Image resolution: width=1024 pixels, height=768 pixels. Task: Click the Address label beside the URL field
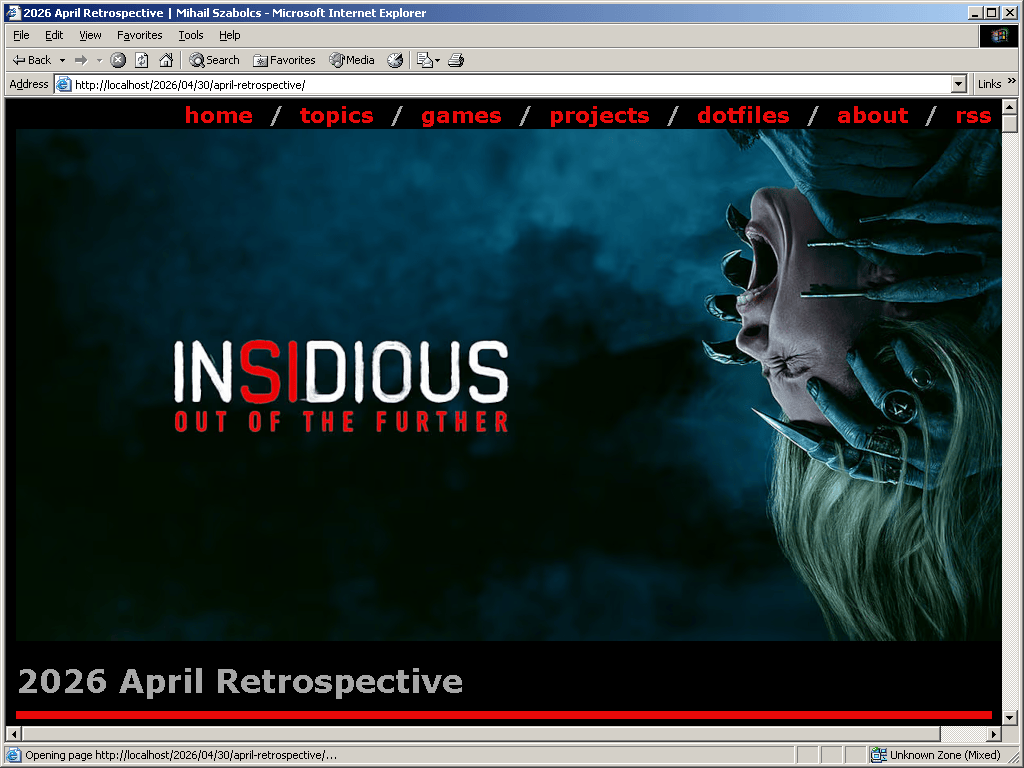pos(29,84)
